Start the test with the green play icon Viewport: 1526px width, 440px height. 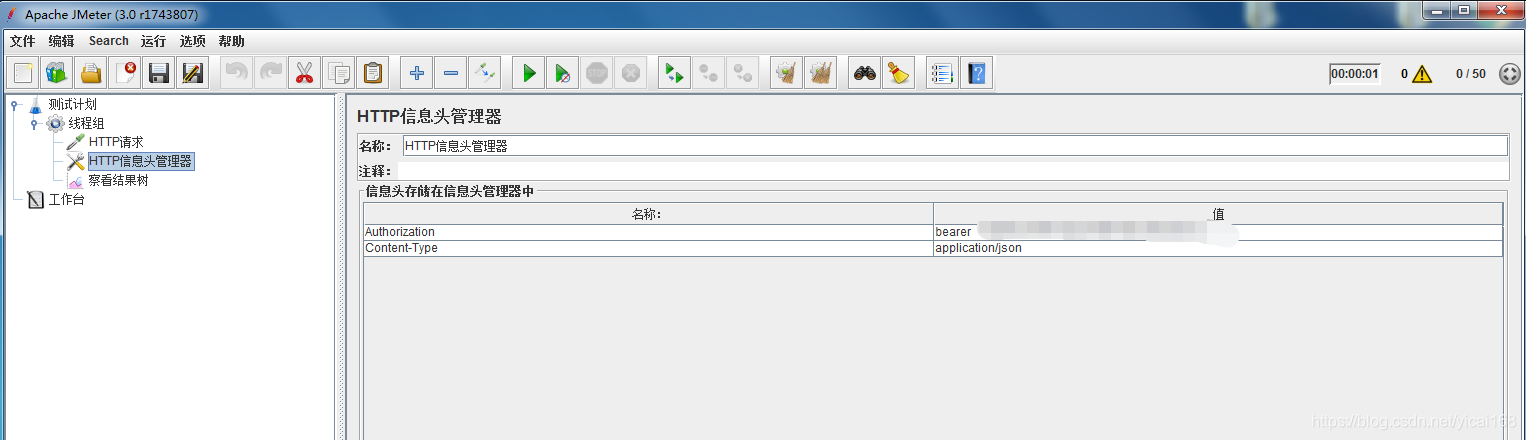529,73
